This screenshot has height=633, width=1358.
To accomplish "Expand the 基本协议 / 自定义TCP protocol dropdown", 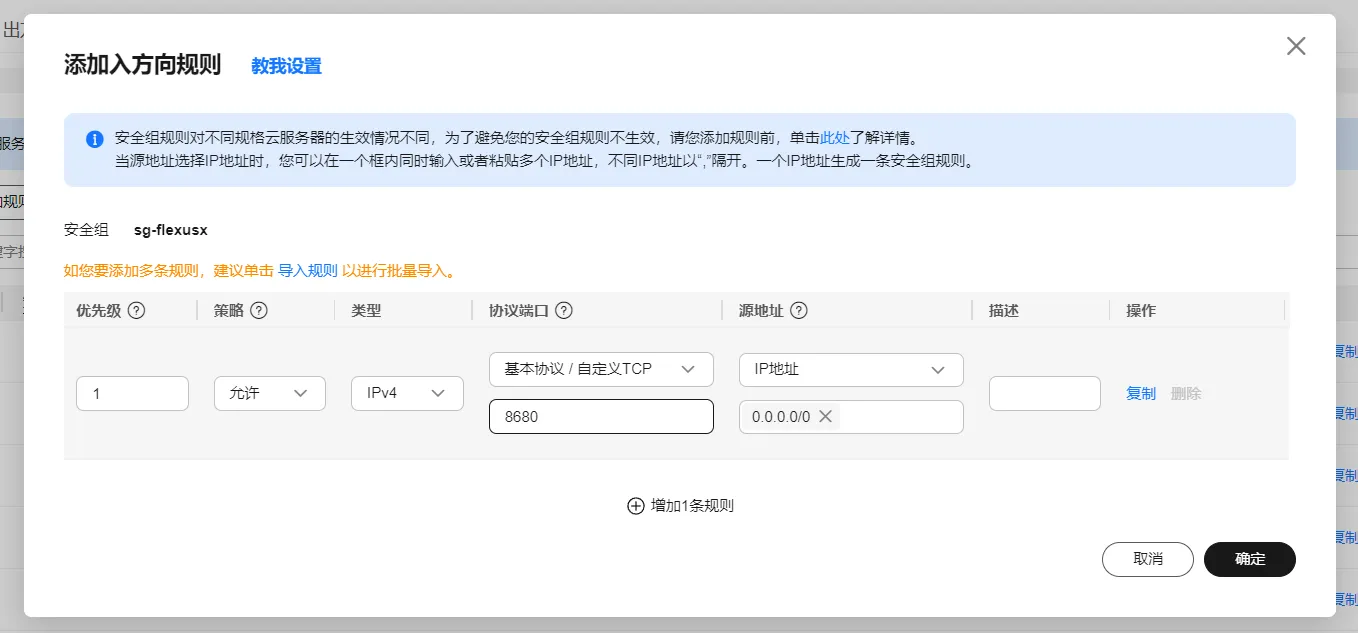I will tap(601, 369).
